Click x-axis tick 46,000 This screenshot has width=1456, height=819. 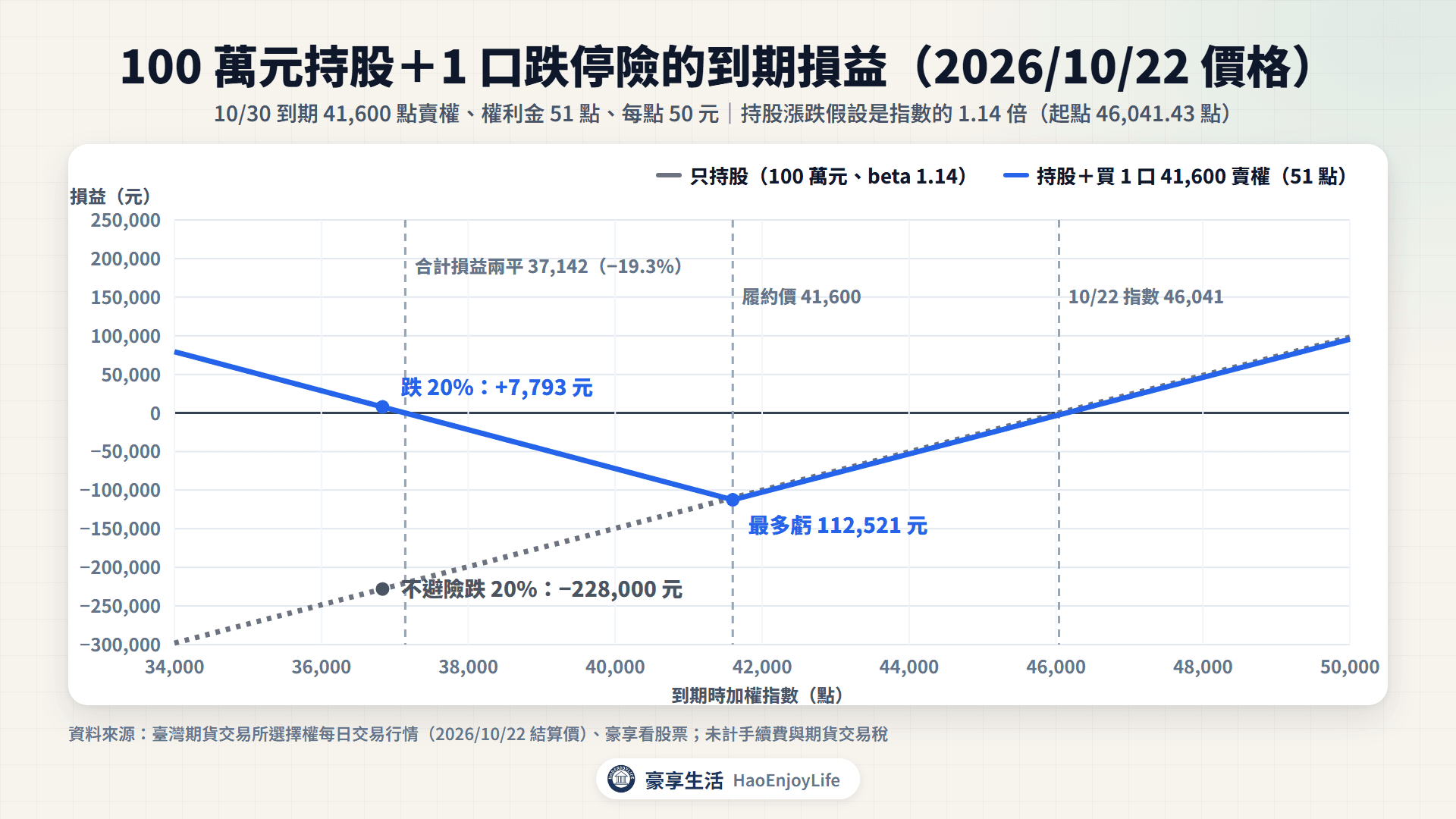(1056, 667)
